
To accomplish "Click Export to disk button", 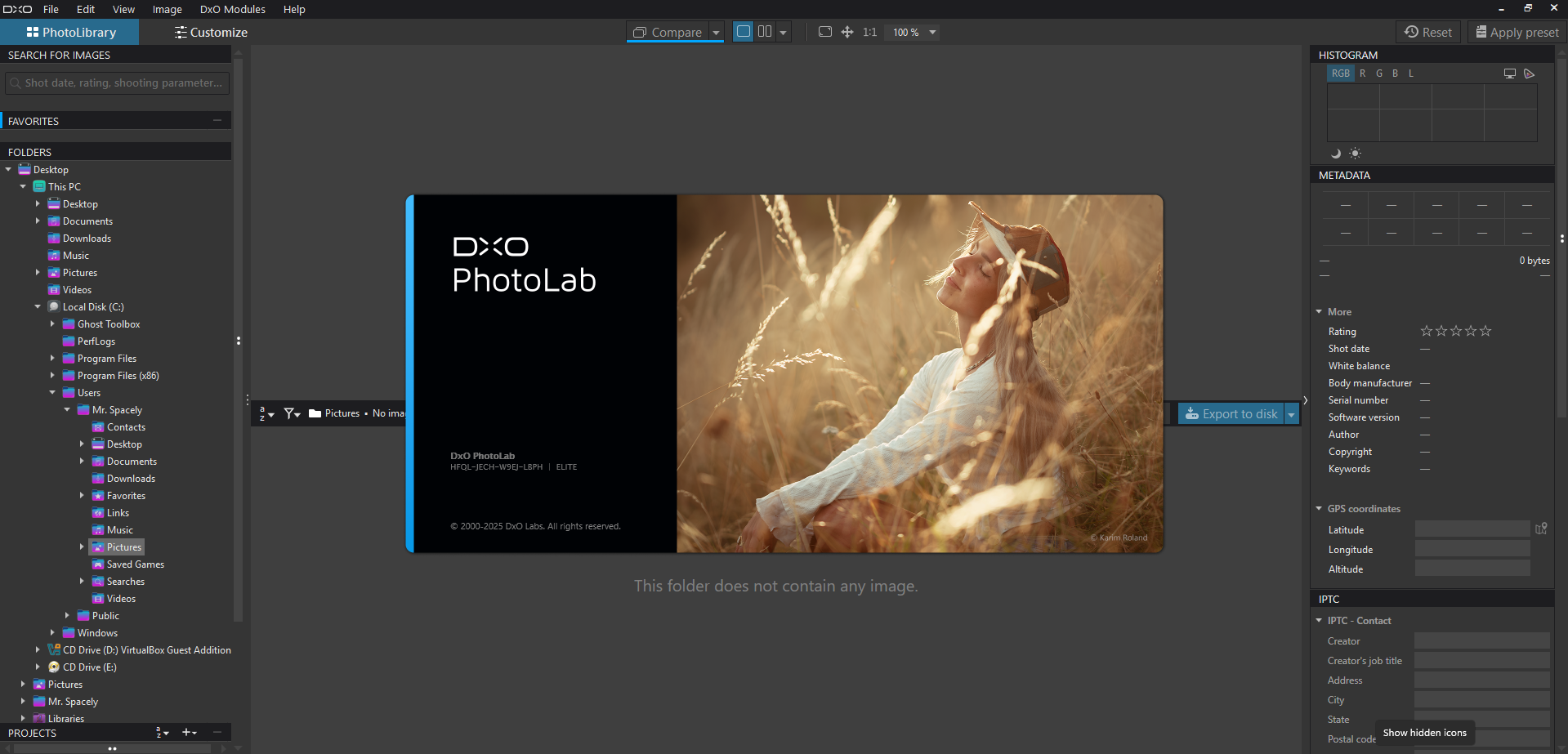I will [1231, 414].
